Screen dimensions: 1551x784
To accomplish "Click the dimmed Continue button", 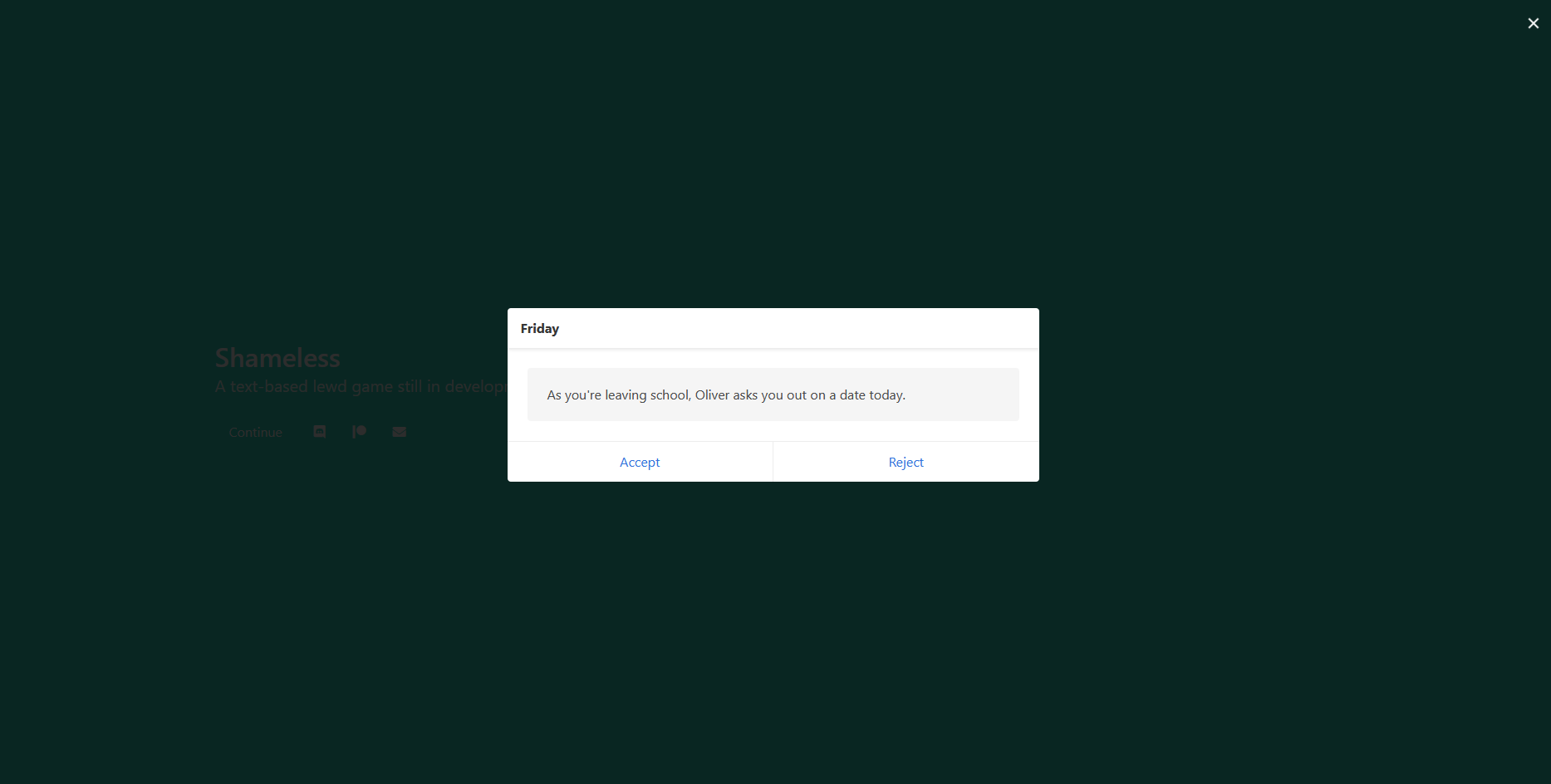I will tap(256, 432).
